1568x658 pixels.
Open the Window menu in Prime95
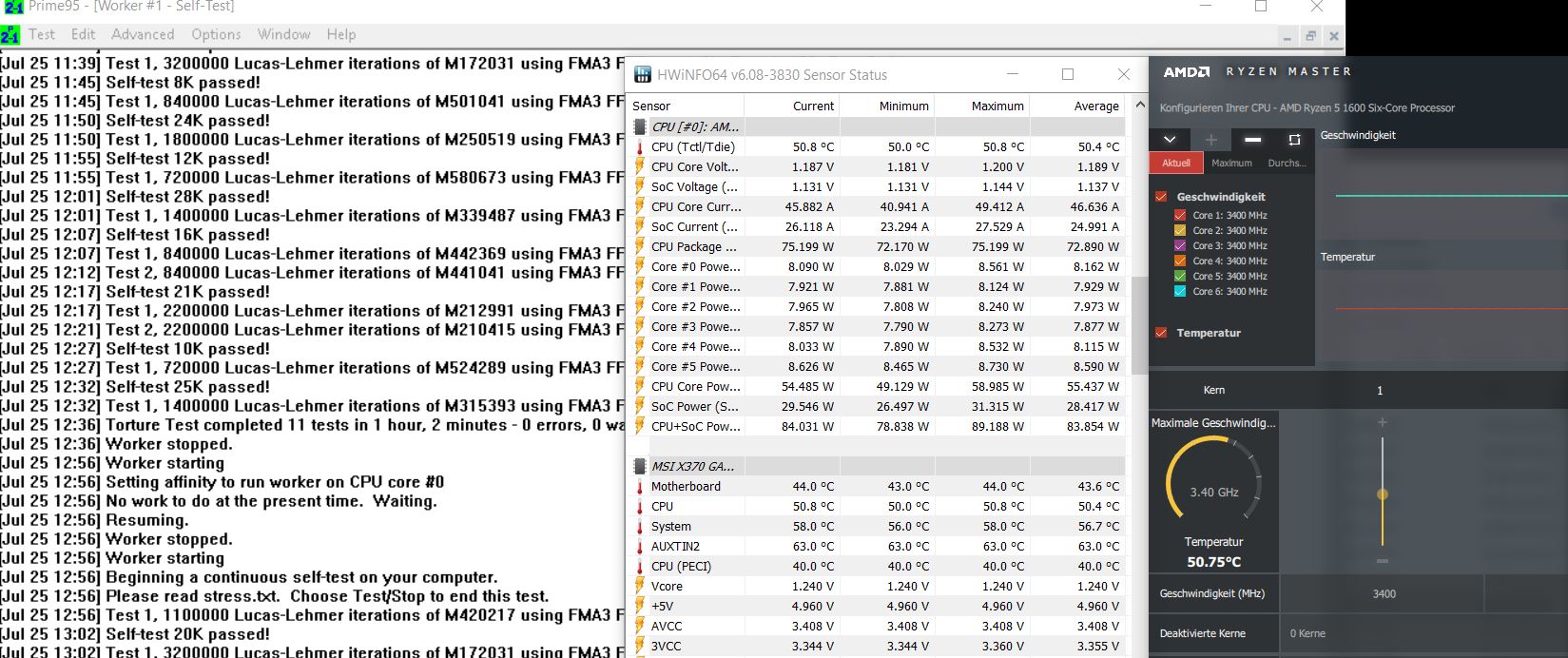[x=283, y=34]
